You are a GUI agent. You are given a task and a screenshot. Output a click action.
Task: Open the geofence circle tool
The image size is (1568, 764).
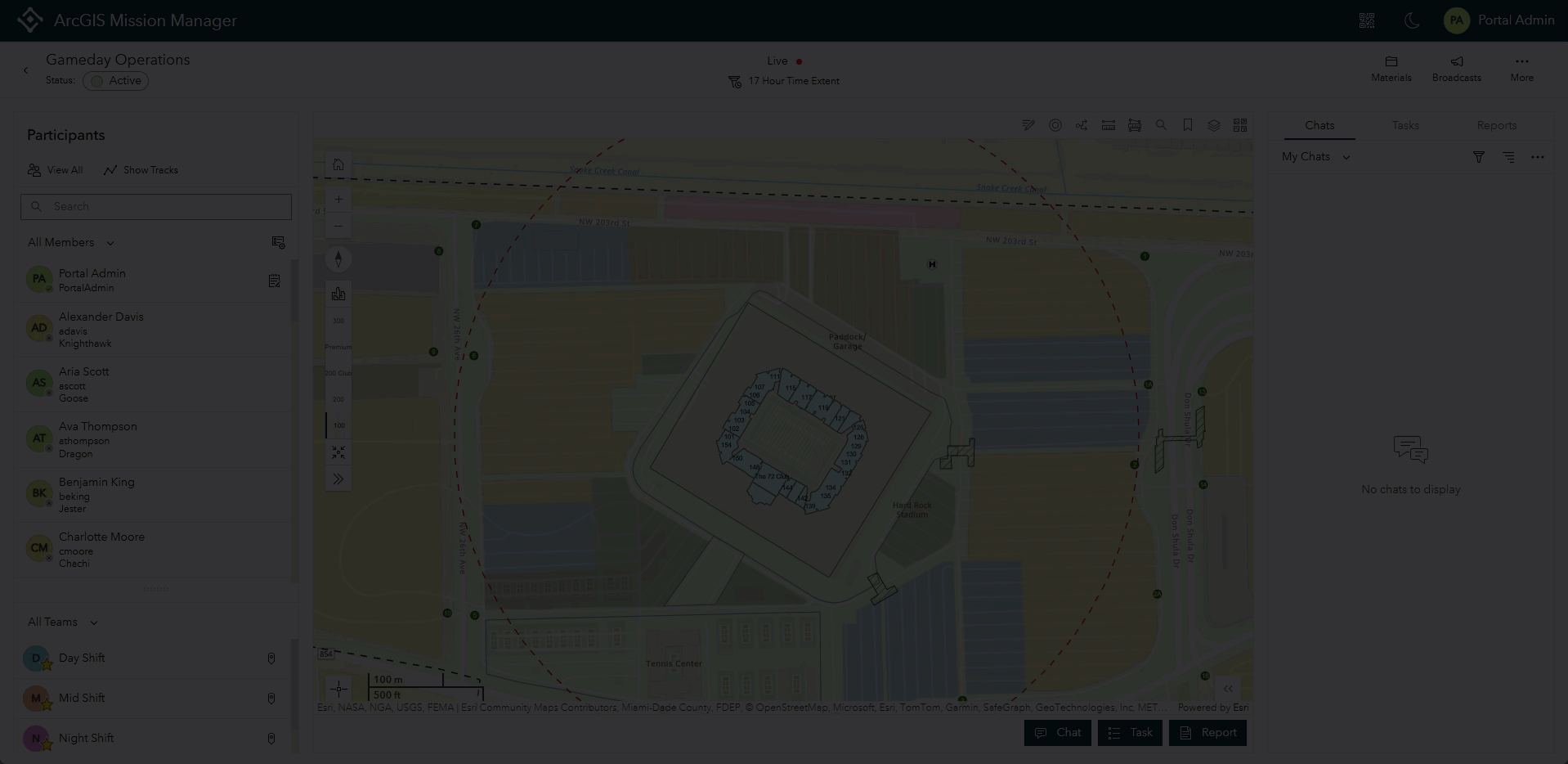[x=1055, y=125]
